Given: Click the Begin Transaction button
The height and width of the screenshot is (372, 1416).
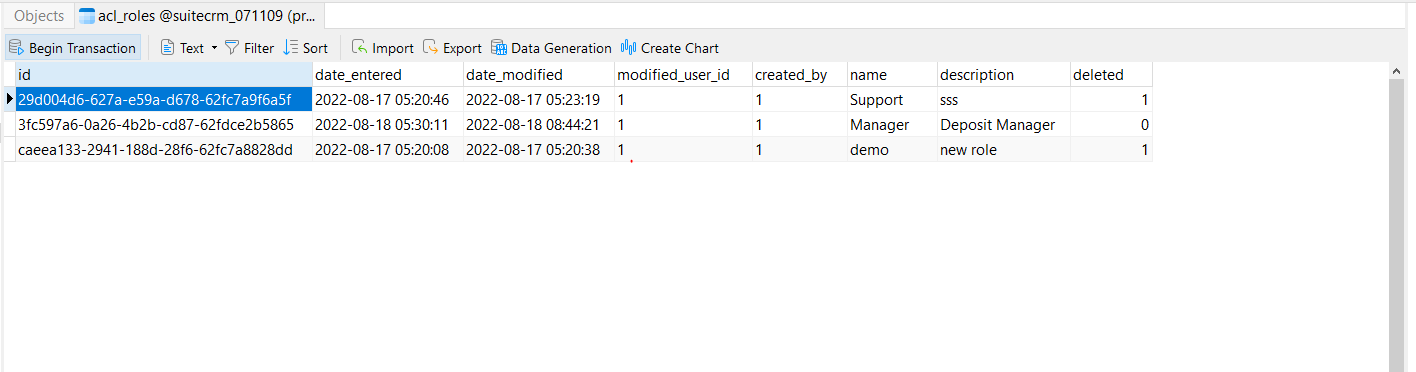Looking at the screenshot, I should [x=72, y=48].
